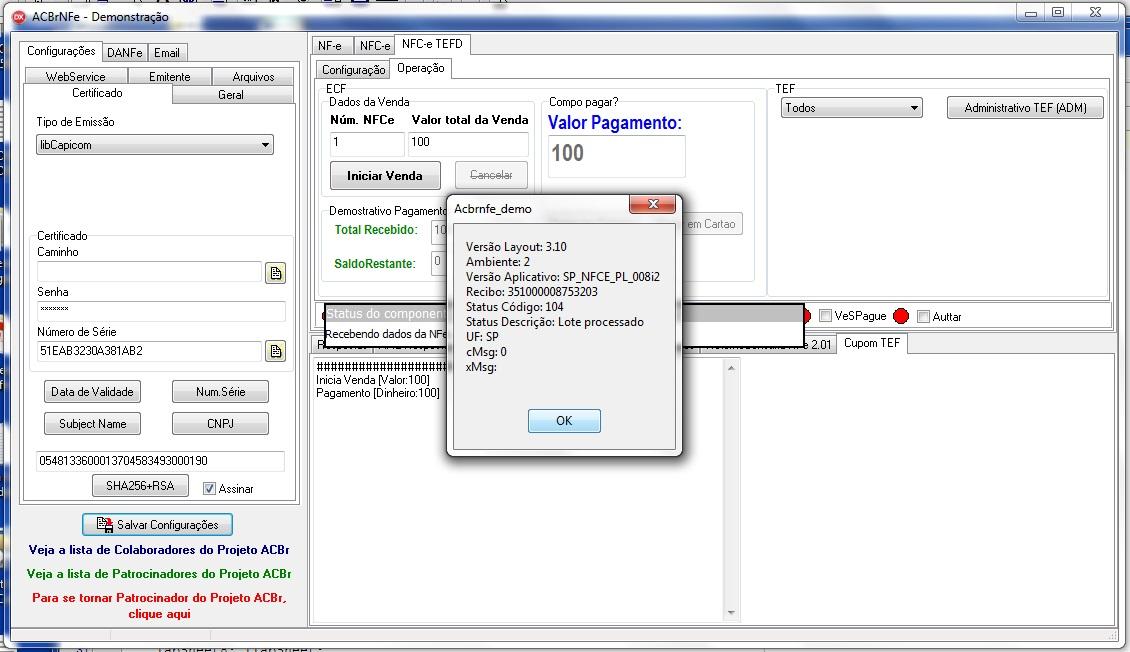Viewport: 1130px width, 652px height.
Task: Open the Cupom TEF tab
Action: (x=872, y=343)
